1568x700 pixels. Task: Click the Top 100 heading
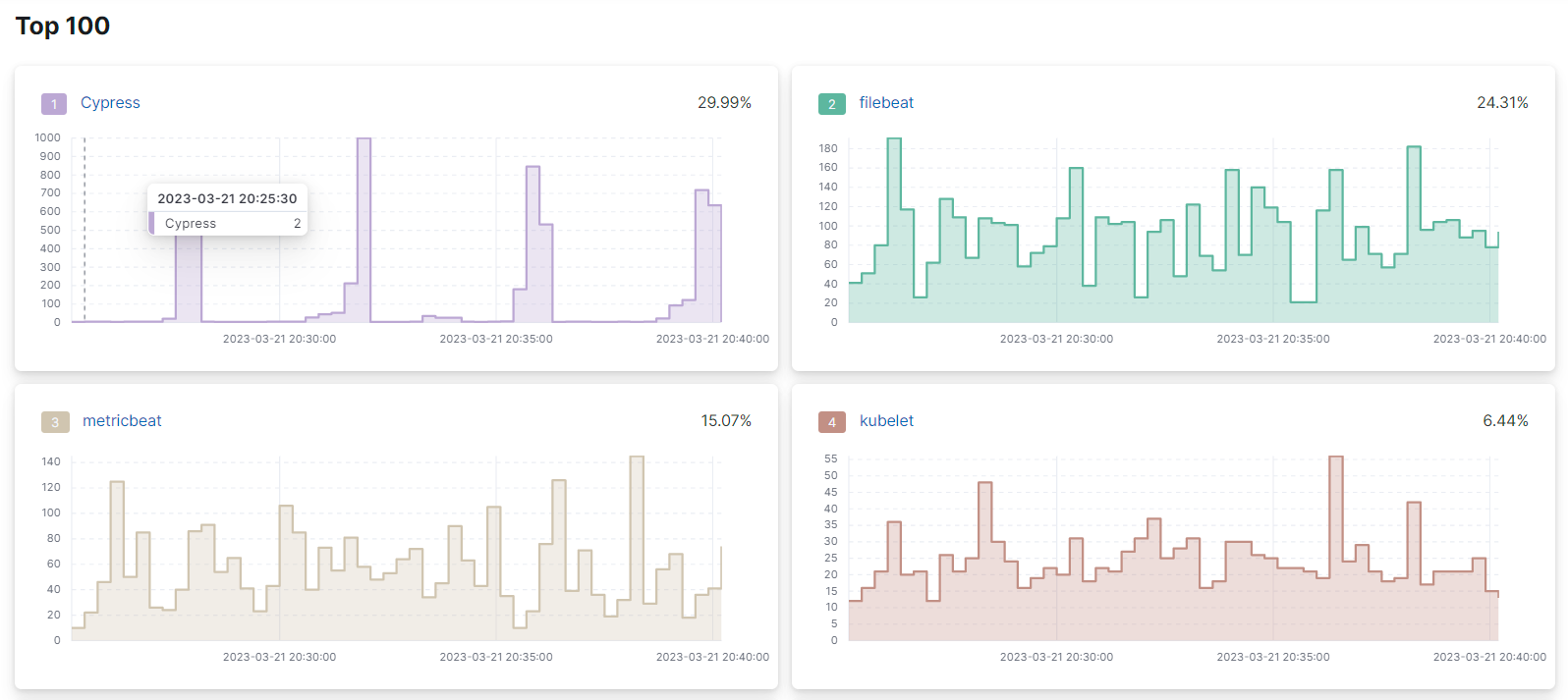(x=63, y=27)
